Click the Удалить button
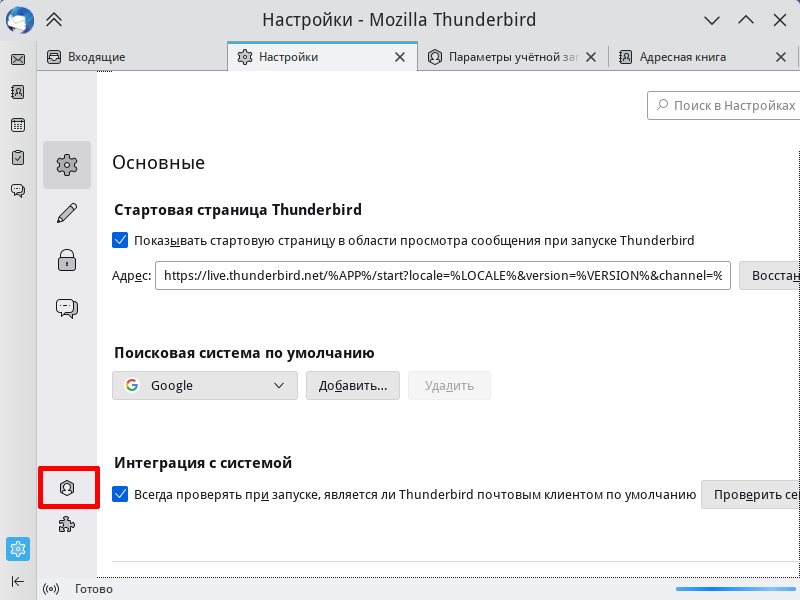The image size is (800, 600). pos(449,386)
